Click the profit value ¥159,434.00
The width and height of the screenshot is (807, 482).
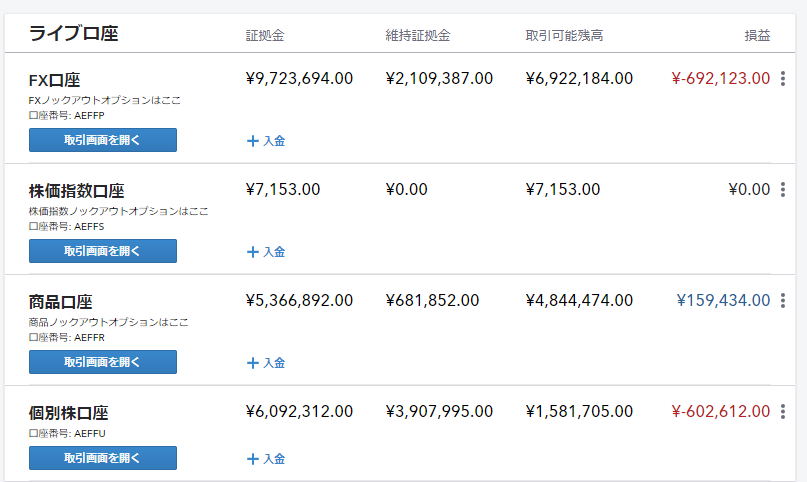coord(723,300)
